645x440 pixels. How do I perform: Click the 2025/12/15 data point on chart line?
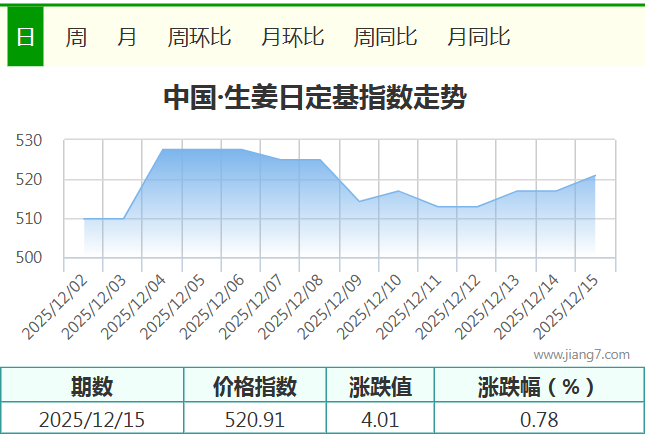click(595, 176)
